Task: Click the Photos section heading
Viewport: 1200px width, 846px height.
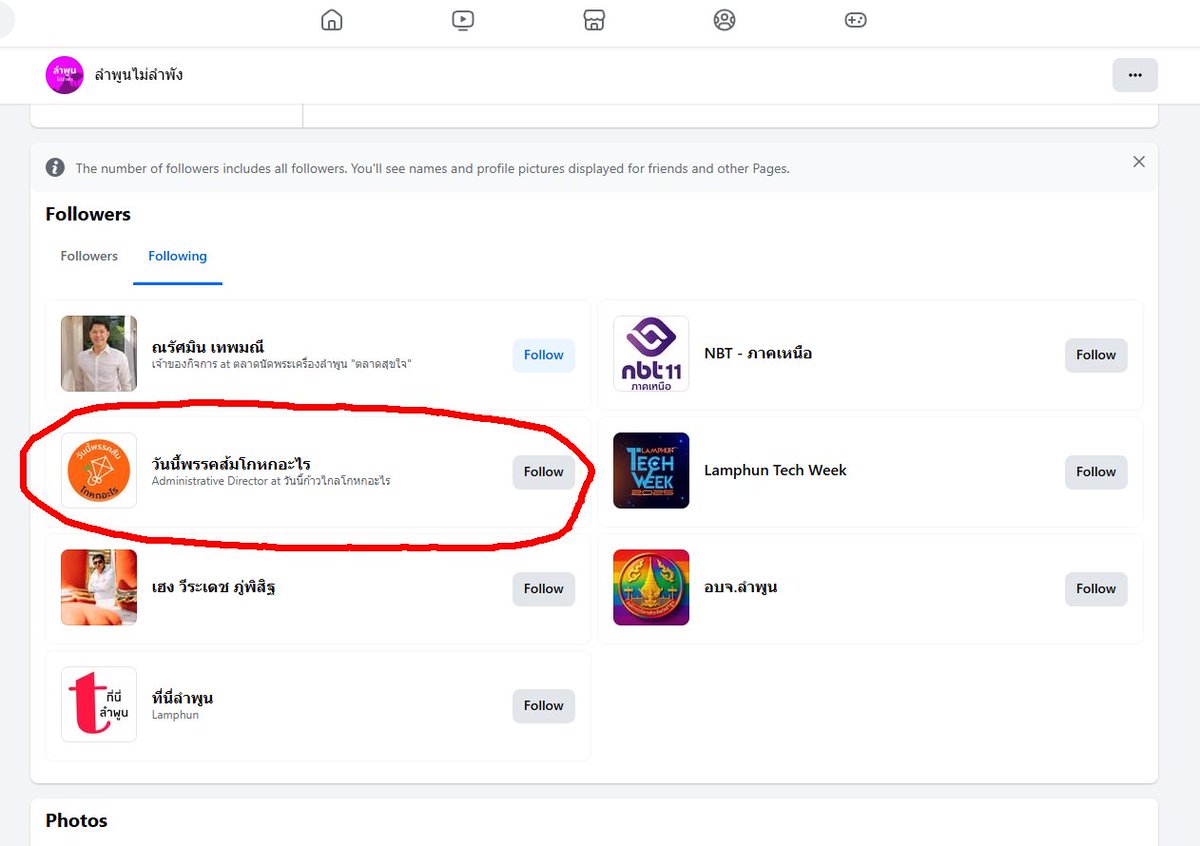Action: (x=76, y=821)
